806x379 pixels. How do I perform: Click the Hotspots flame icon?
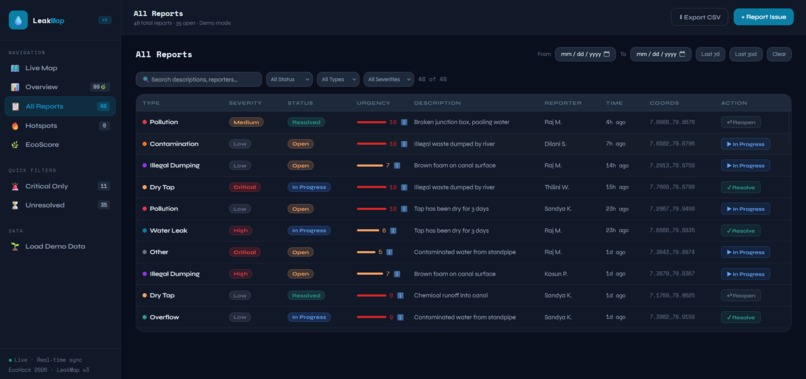[15, 125]
